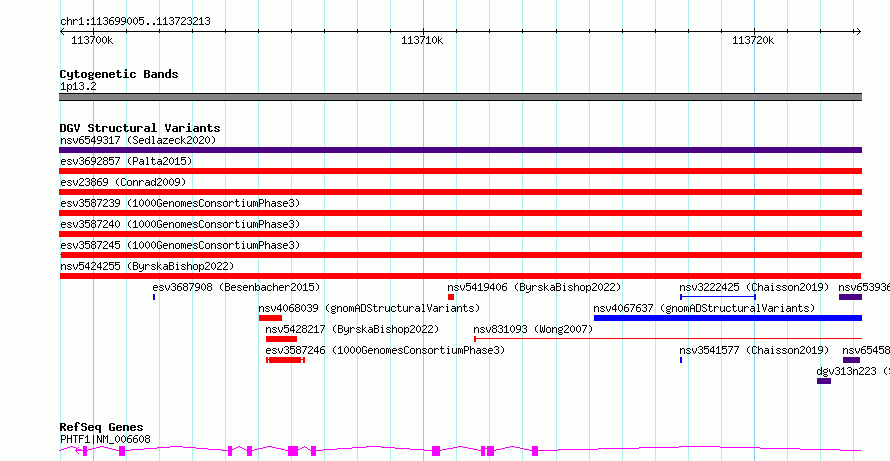890x461 pixels.
Task: Select the thin red nsv831093 variant line
Action: click(x=668, y=339)
